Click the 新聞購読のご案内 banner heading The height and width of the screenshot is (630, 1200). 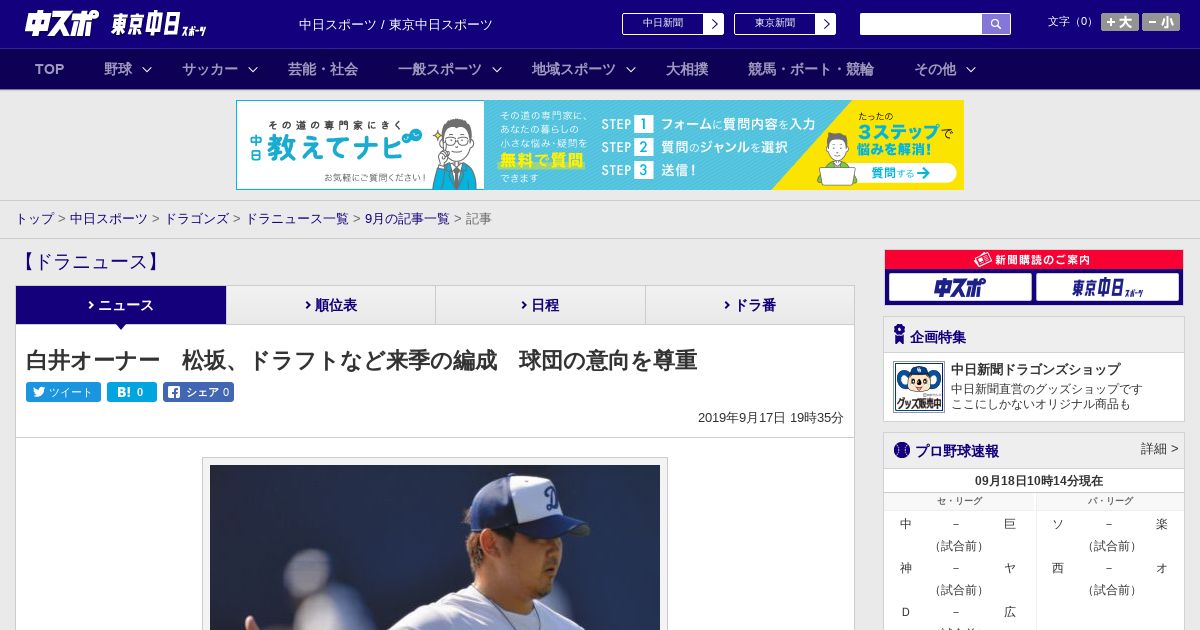(x=1034, y=259)
